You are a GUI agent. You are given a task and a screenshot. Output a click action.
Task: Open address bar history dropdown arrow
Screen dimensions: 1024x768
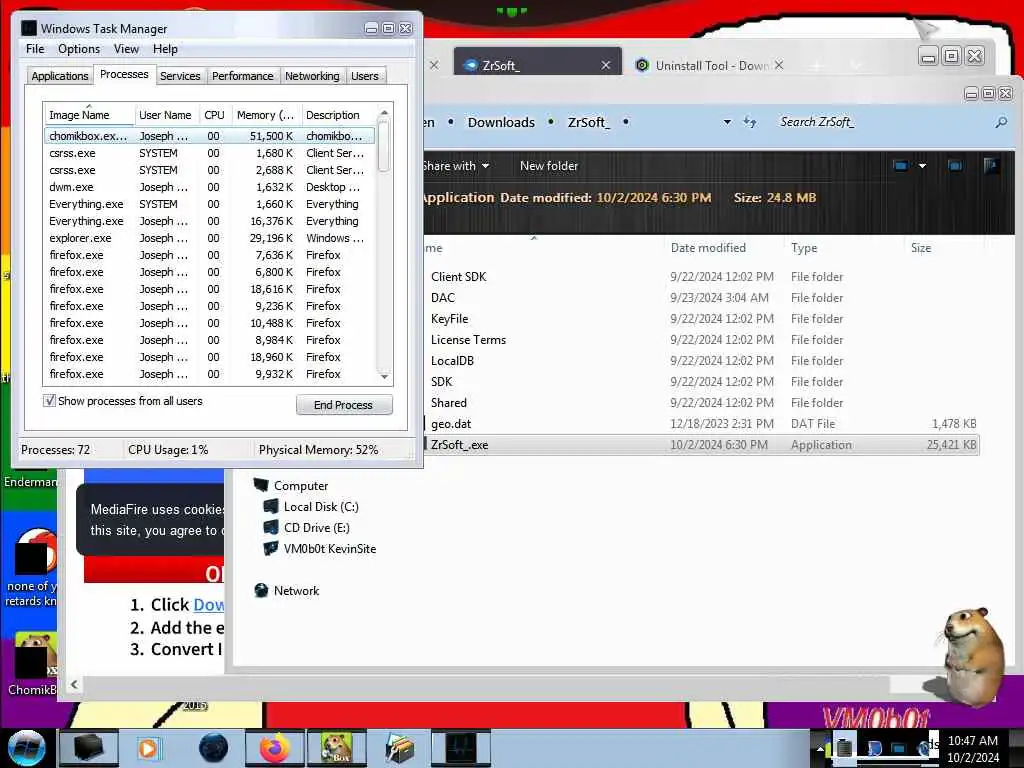pyautogui.click(x=727, y=122)
